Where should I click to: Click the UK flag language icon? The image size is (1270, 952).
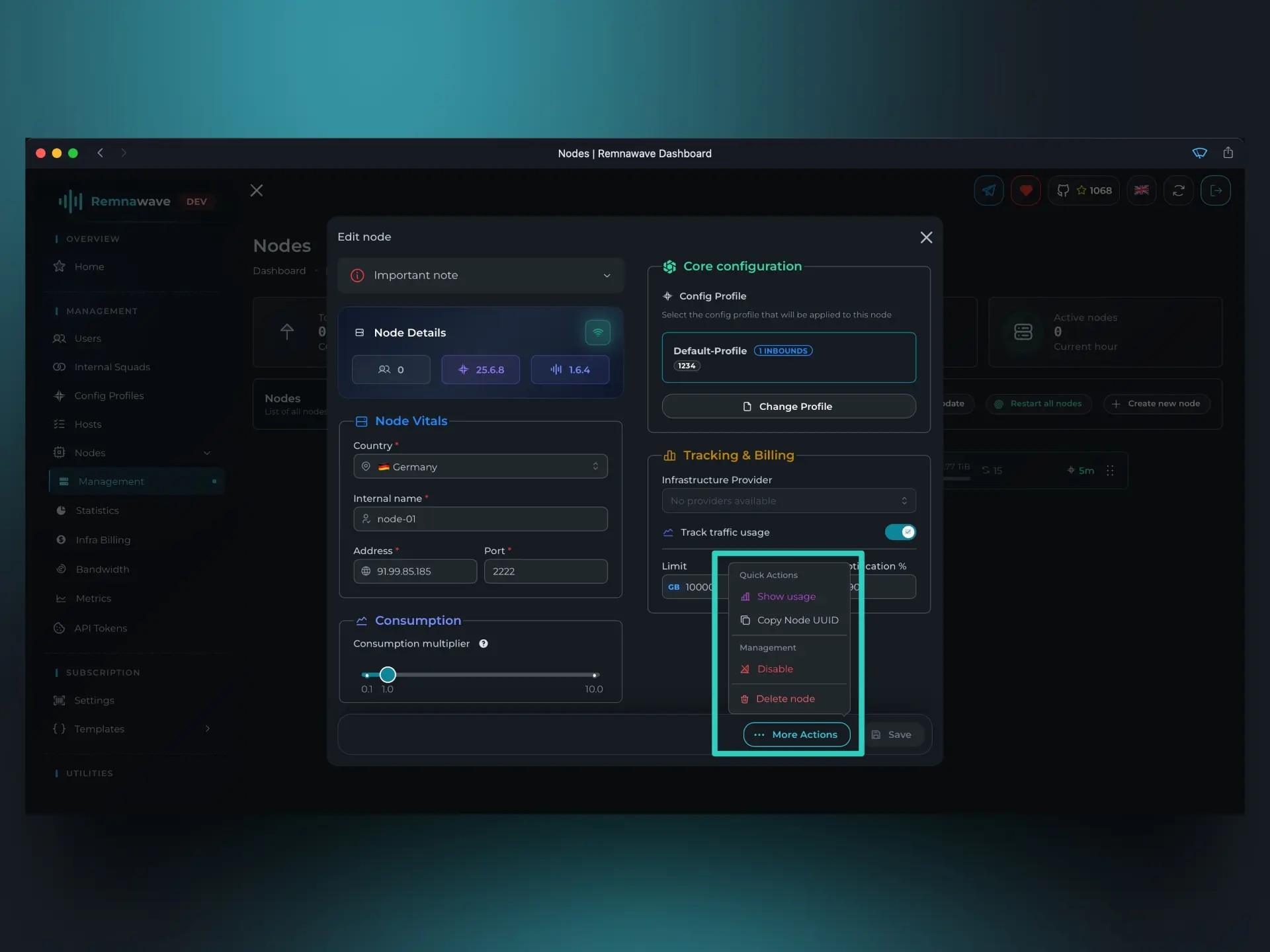coord(1141,190)
